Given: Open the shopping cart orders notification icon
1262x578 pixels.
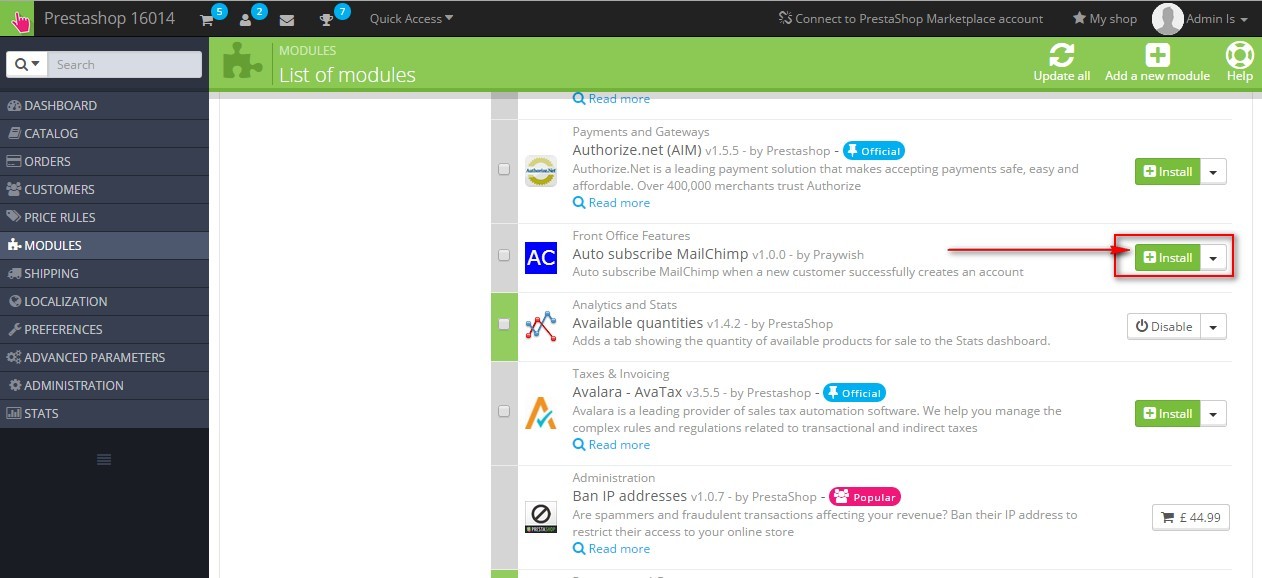Looking at the screenshot, I should [207, 19].
